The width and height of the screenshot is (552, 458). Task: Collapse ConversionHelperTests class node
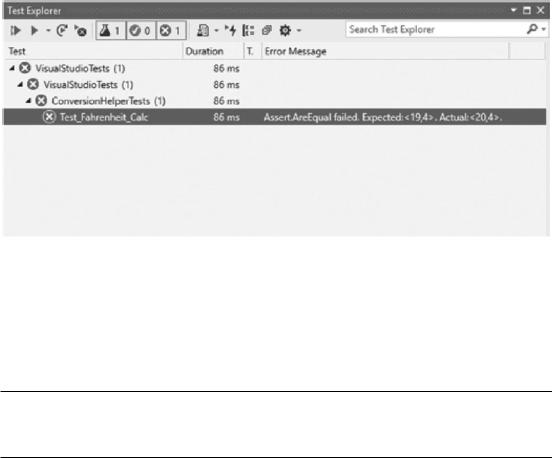point(29,101)
